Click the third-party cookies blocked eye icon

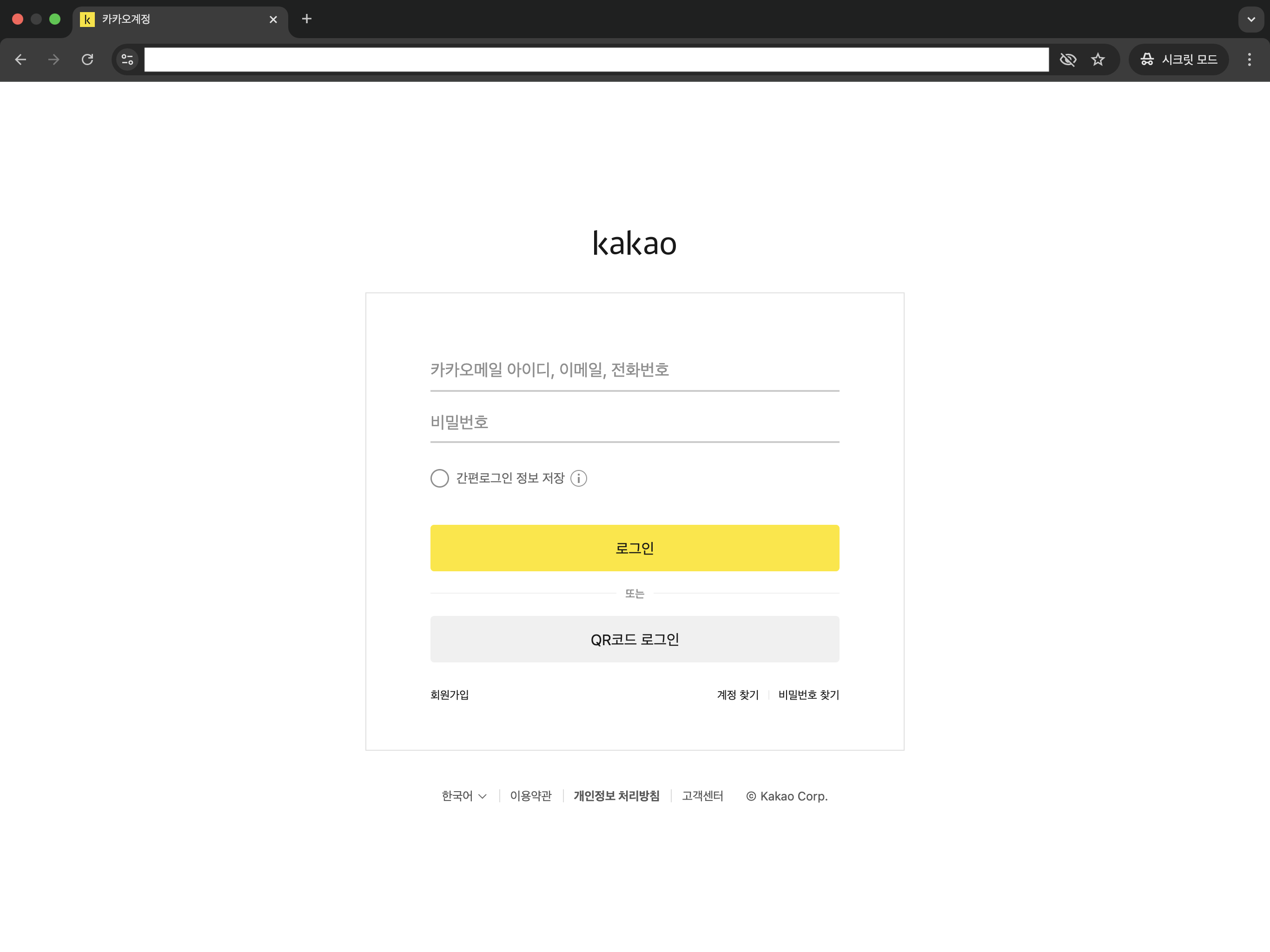[x=1067, y=59]
